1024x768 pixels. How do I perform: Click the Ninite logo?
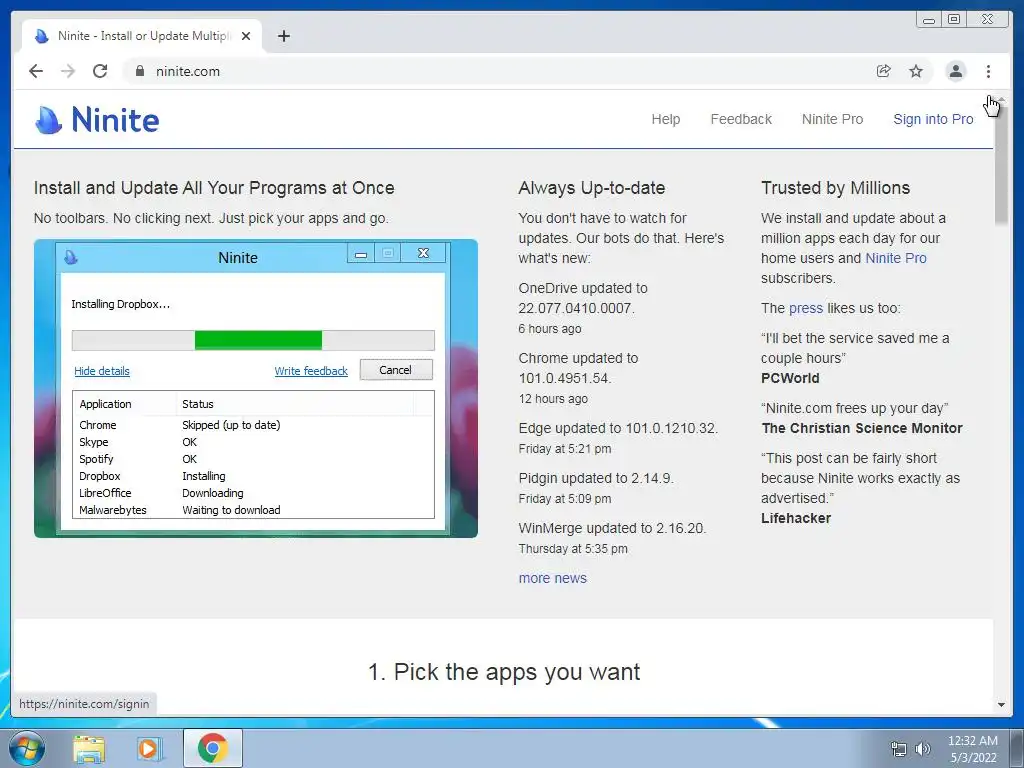coord(97,120)
